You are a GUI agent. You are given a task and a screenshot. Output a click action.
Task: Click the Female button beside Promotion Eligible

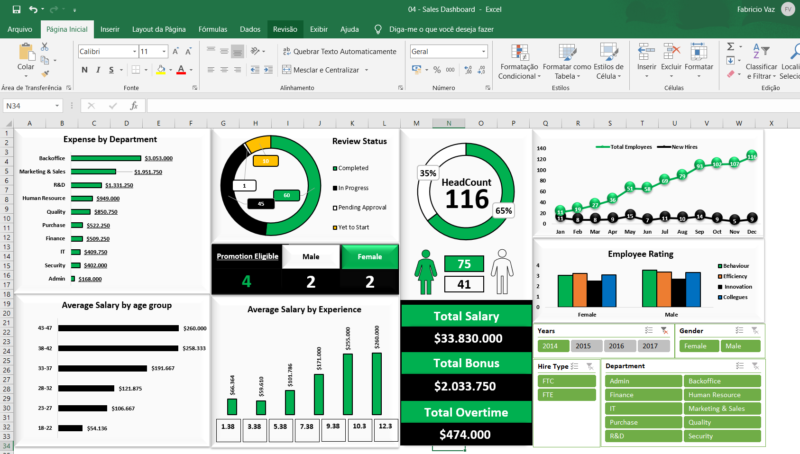(370, 257)
